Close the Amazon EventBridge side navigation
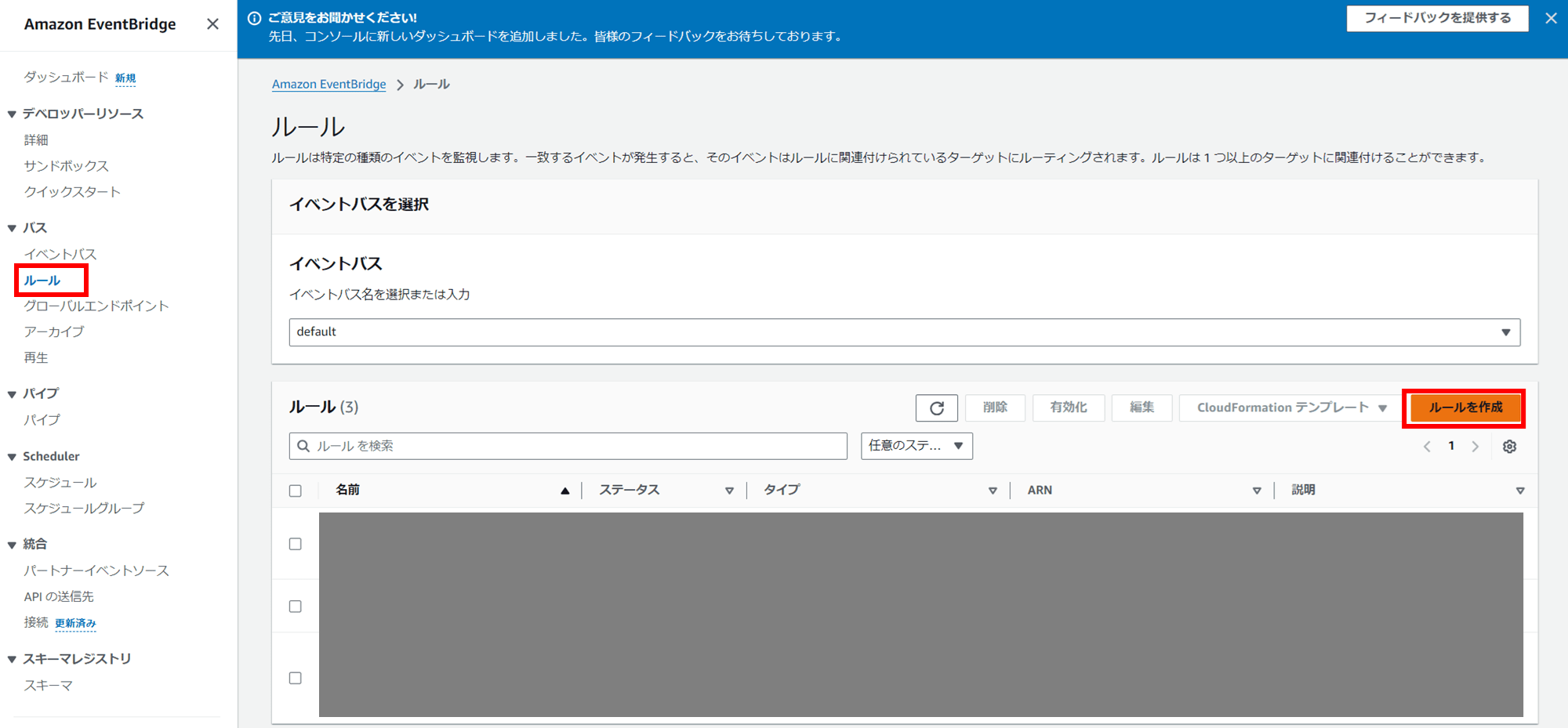 click(x=212, y=24)
